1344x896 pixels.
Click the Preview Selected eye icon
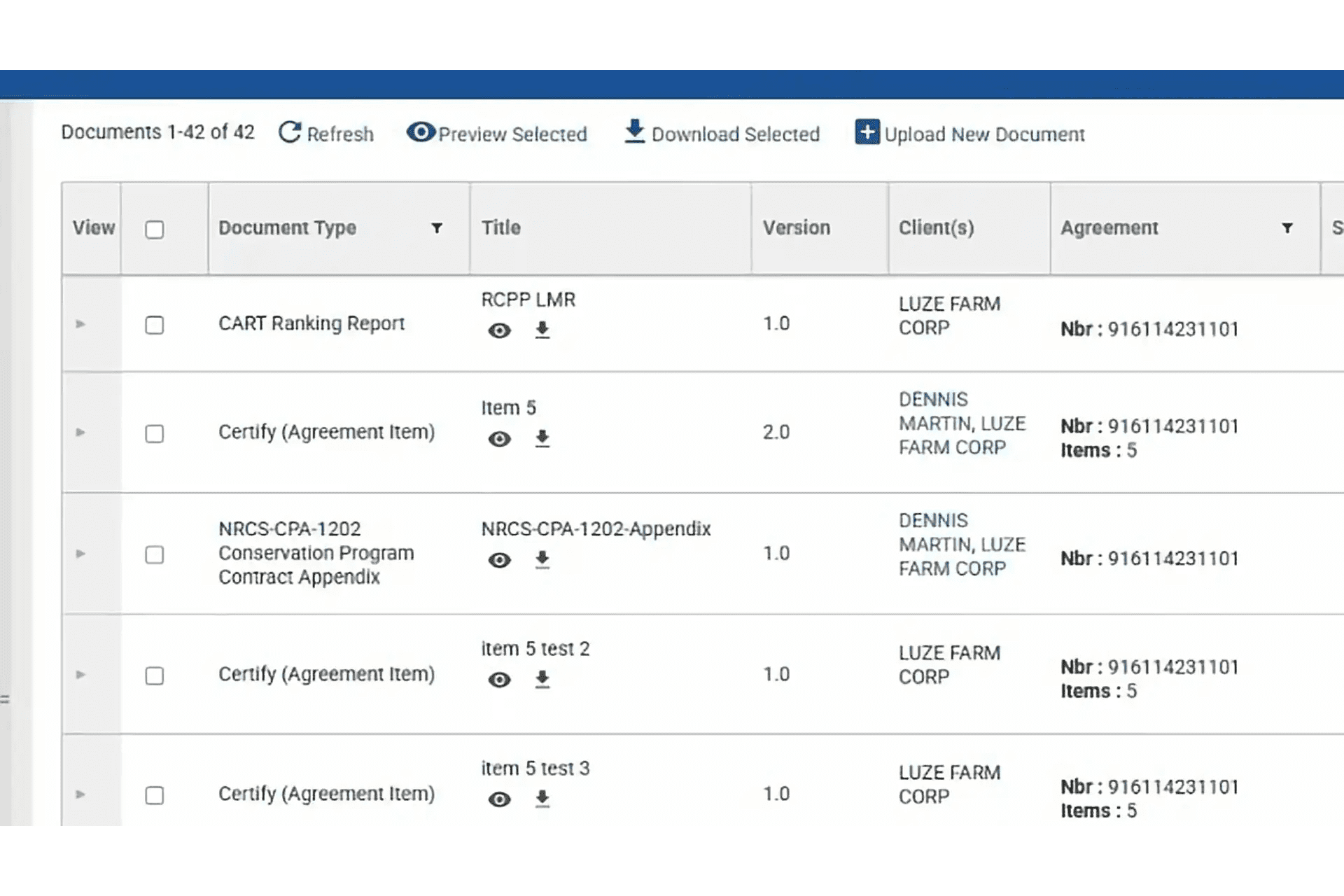421,132
